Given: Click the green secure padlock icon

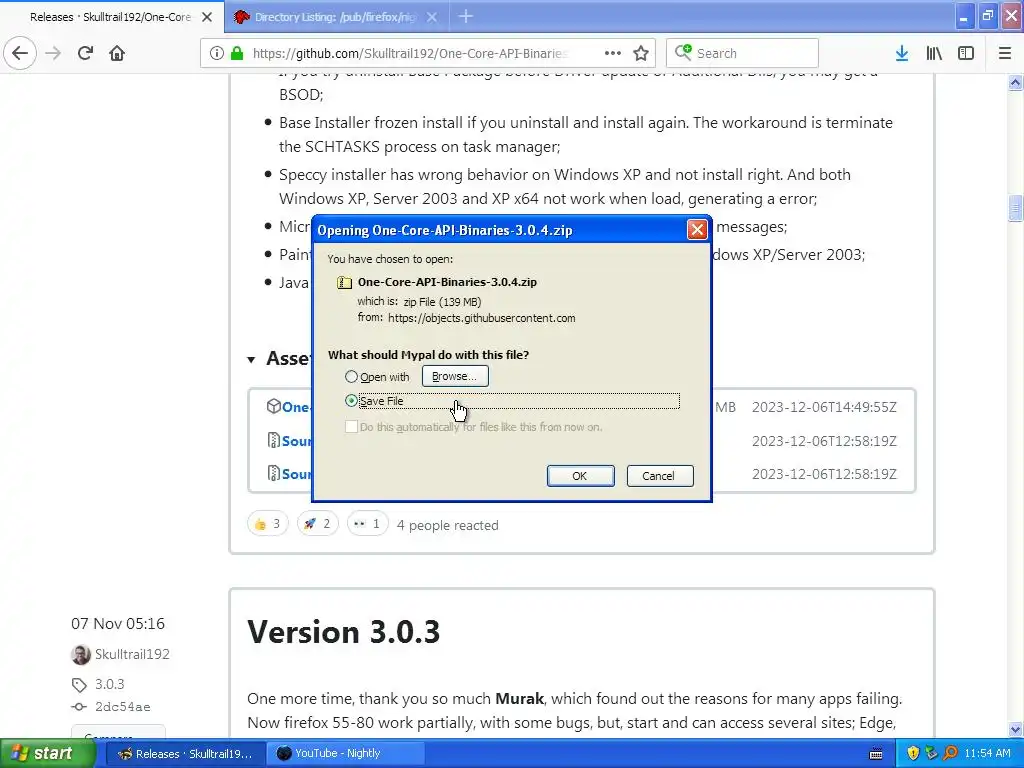Looking at the screenshot, I should click(237, 53).
